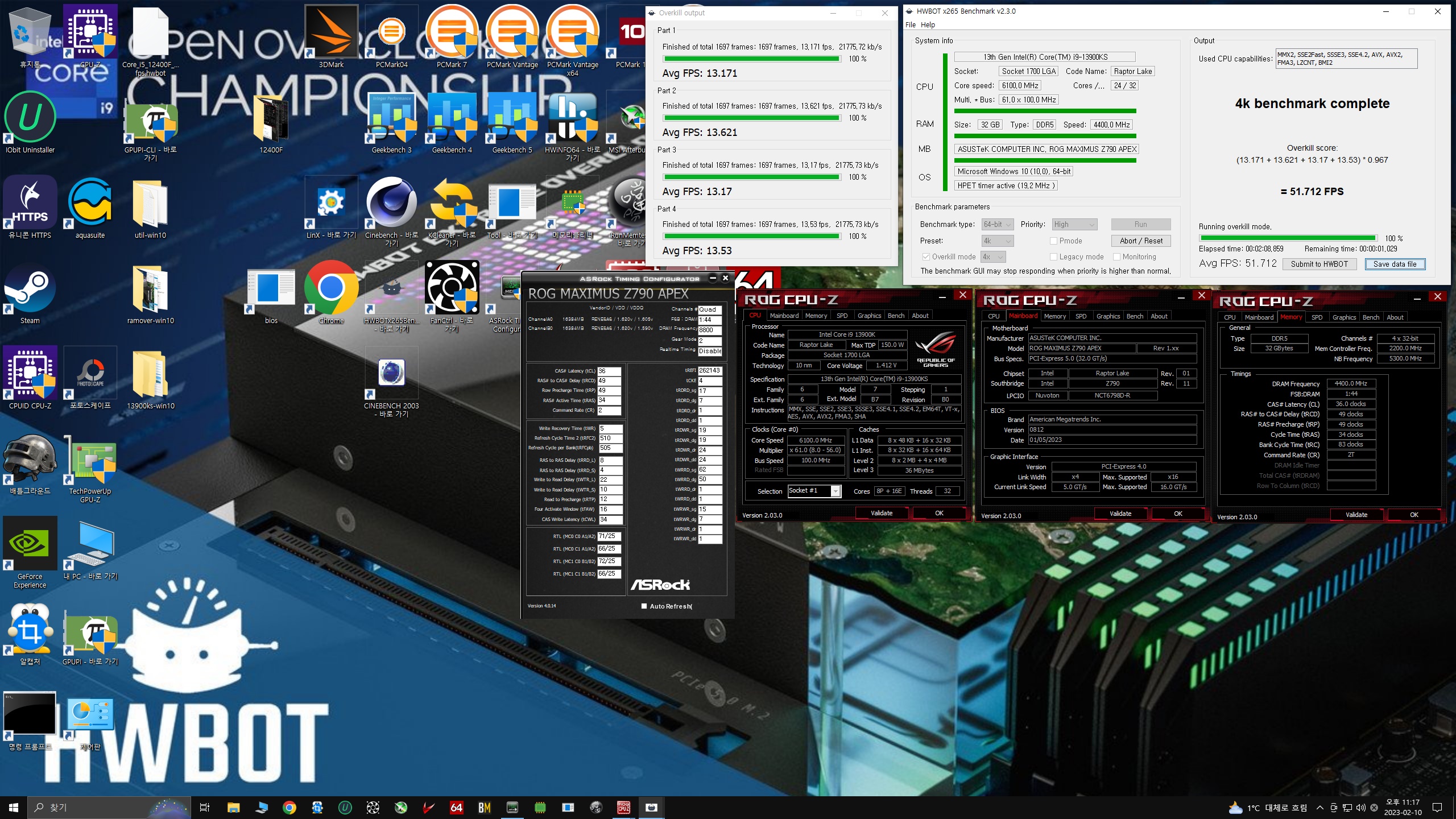The image size is (1456, 819).
Task: Open the Graphics tab in the third CPU-Z window
Action: tap(1344, 317)
